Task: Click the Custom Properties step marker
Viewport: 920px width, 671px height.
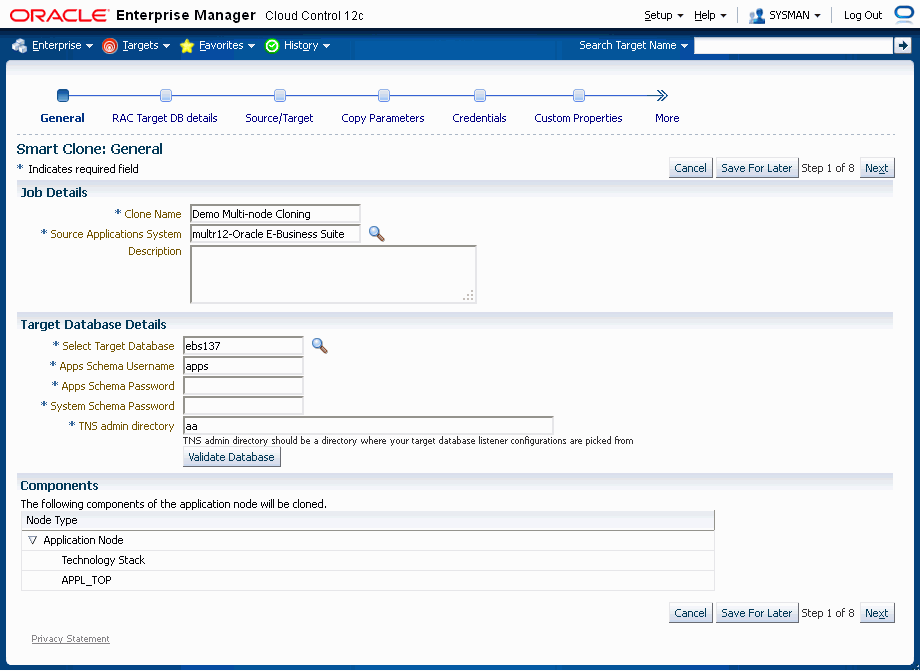Action: coord(579,95)
